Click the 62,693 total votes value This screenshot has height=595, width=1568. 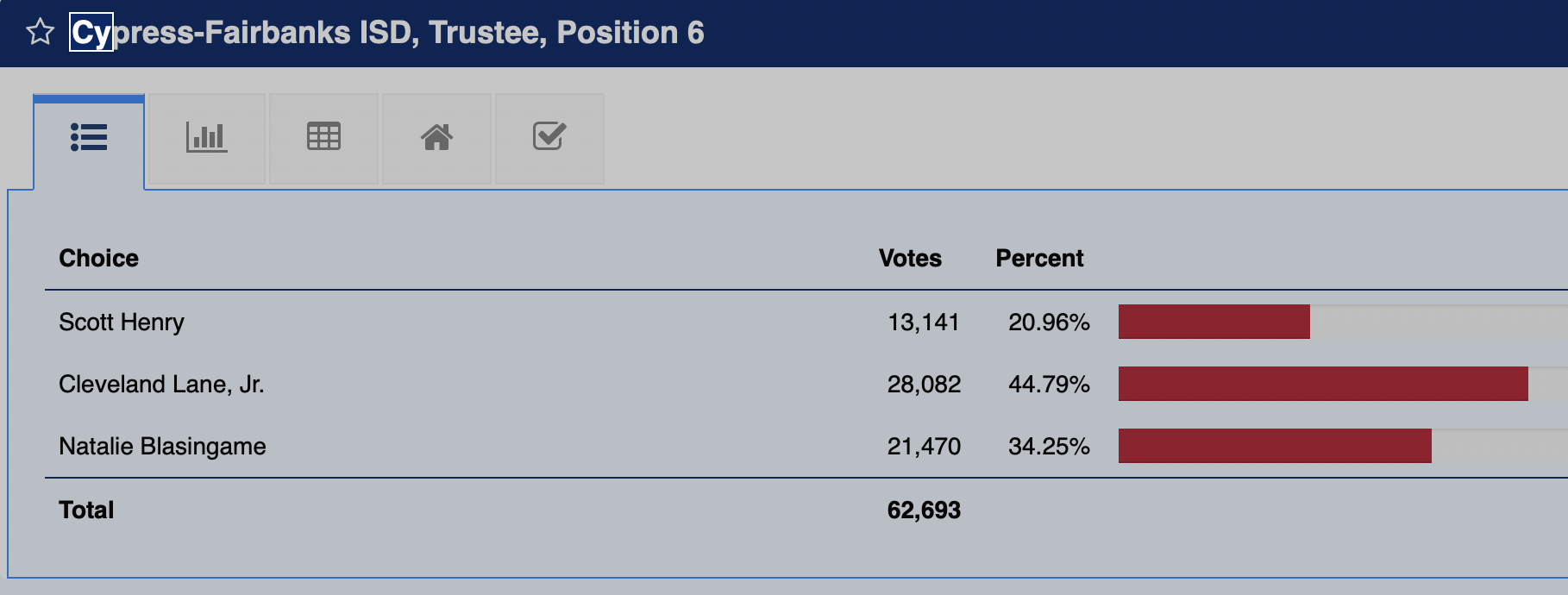click(924, 510)
